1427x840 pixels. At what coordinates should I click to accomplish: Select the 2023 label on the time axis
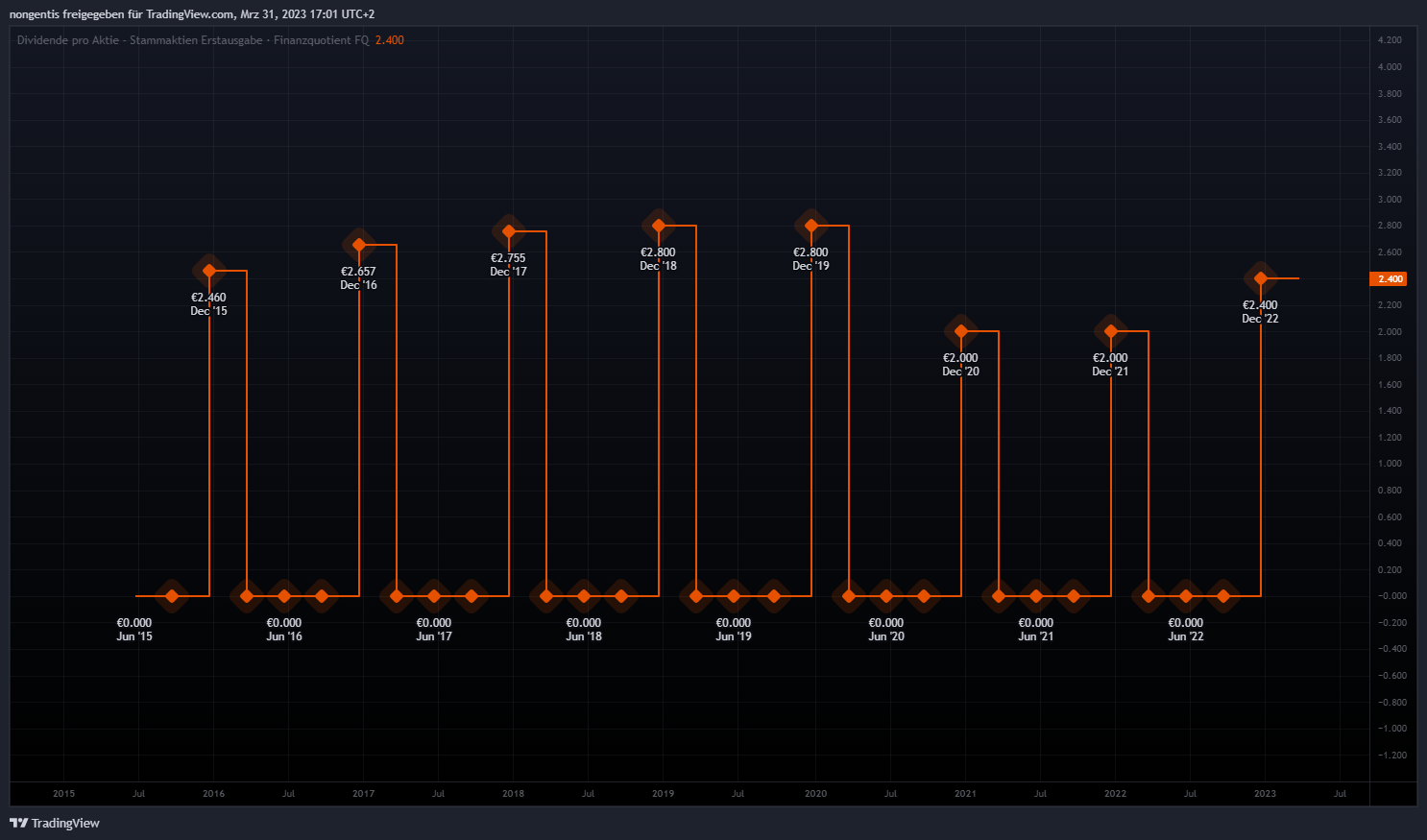(x=1265, y=794)
